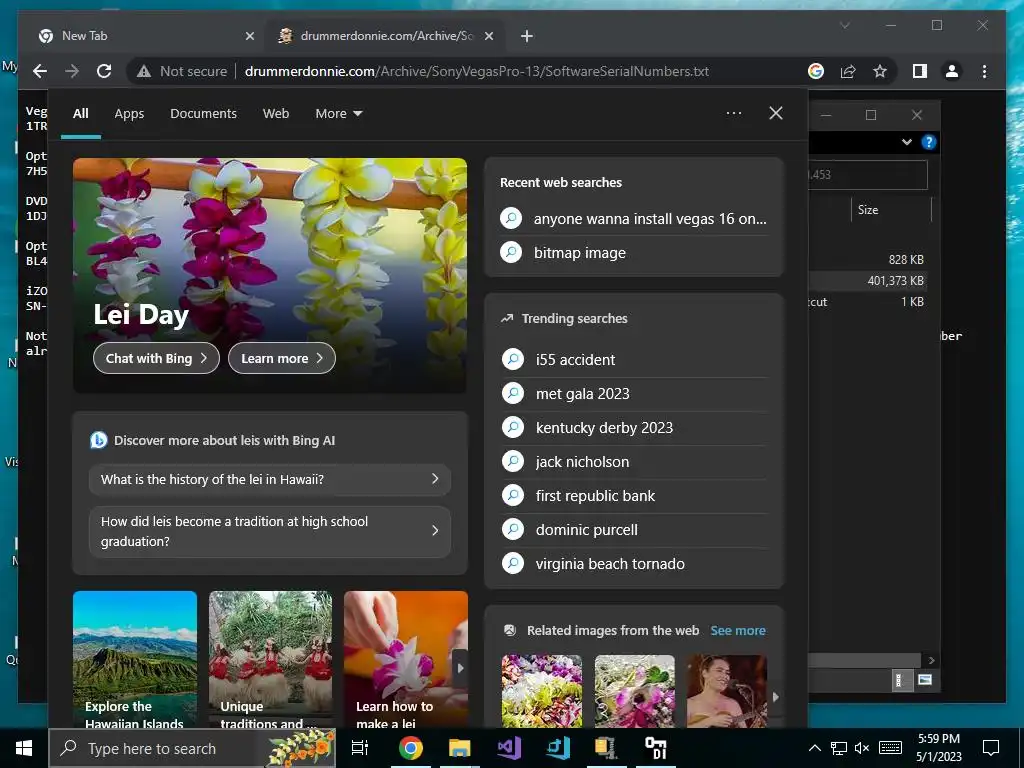
Task: Open Chrome profile avatar
Action: pyautogui.click(x=952, y=71)
